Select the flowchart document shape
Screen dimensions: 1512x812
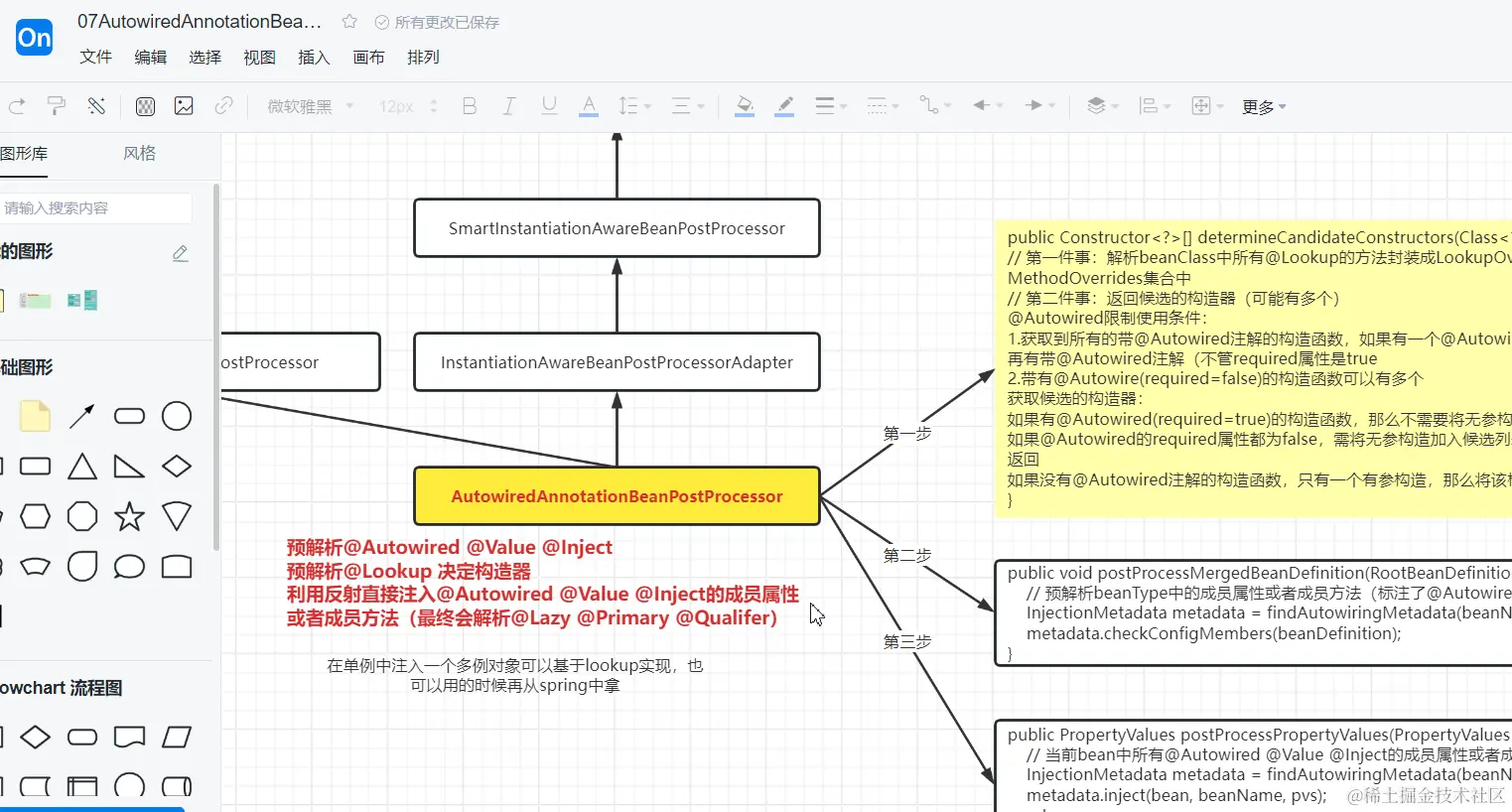(x=129, y=738)
